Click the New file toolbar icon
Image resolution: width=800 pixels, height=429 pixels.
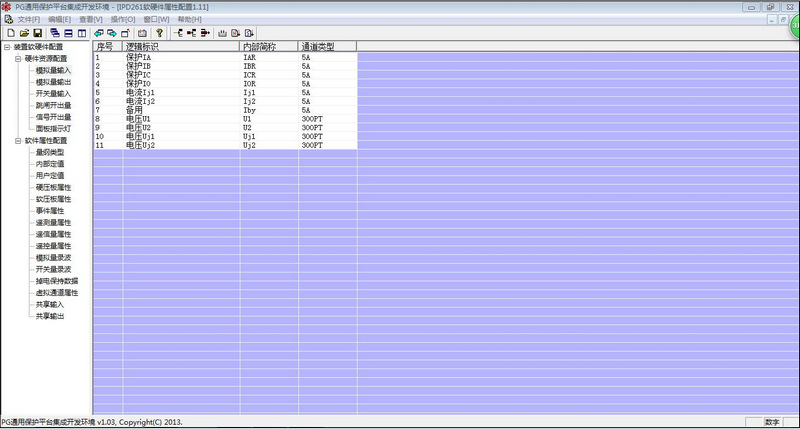coord(10,33)
